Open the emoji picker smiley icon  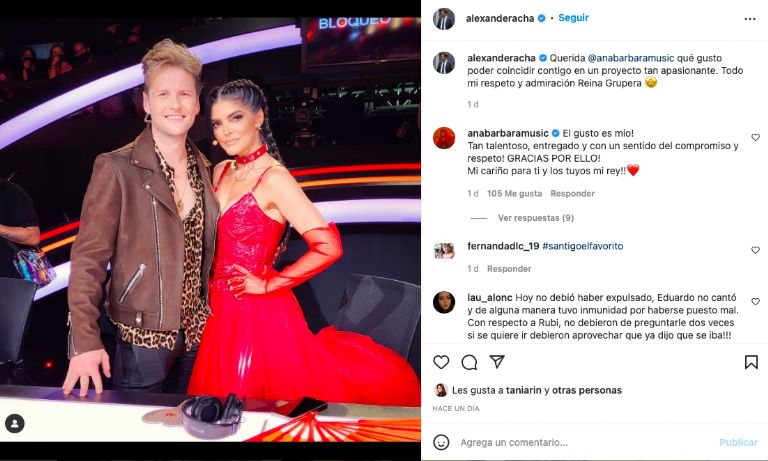pyautogui.click(x=441, y=442)
